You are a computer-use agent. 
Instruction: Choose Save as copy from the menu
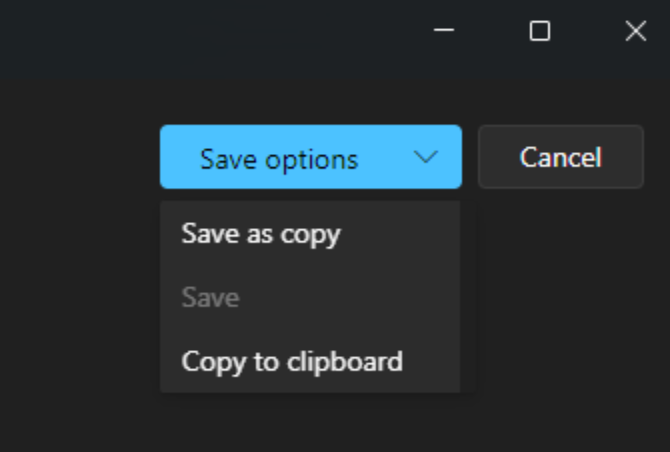[310, 233]
